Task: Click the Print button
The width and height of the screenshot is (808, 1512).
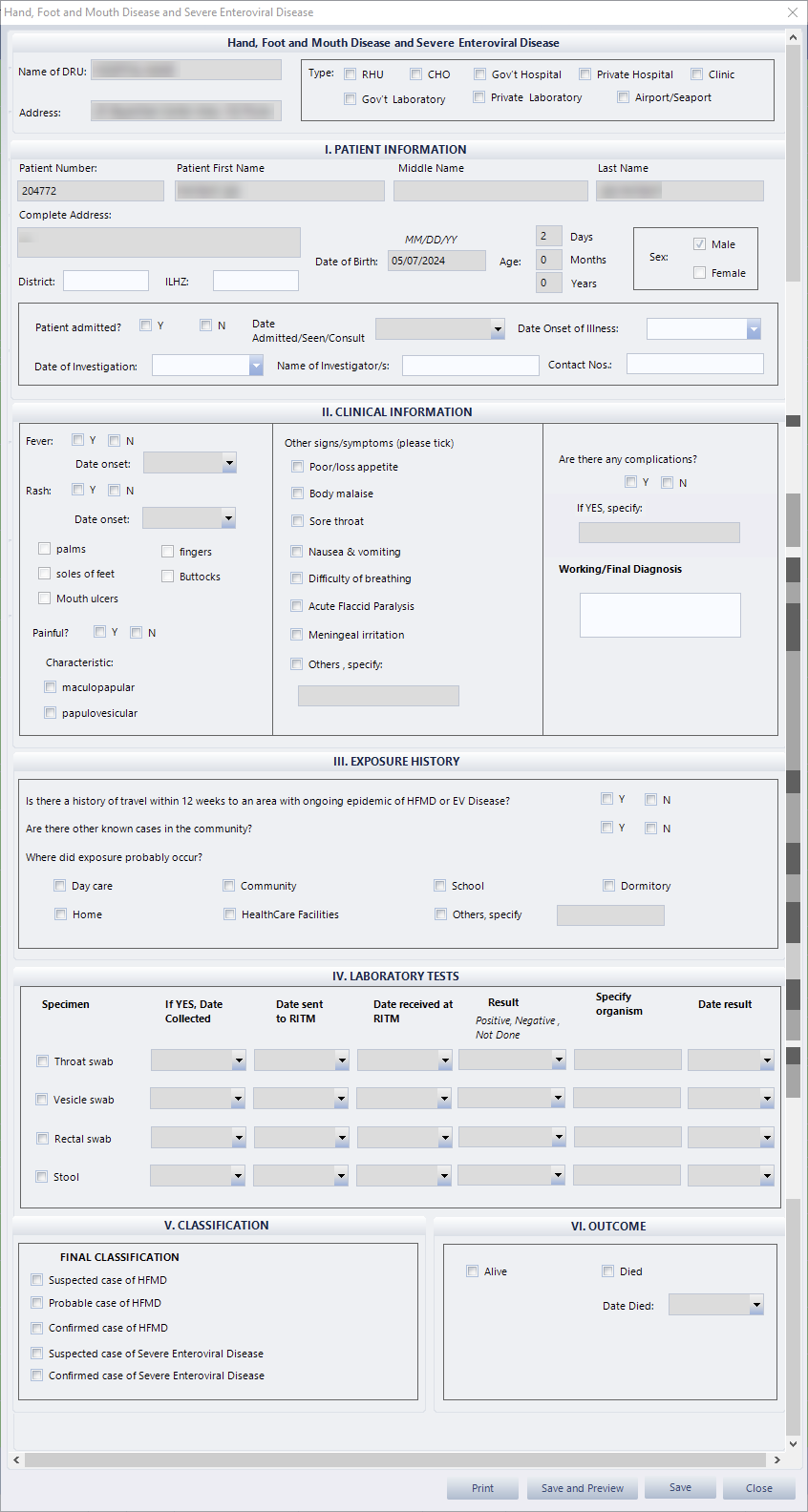Action: (x=482, y=1488)
